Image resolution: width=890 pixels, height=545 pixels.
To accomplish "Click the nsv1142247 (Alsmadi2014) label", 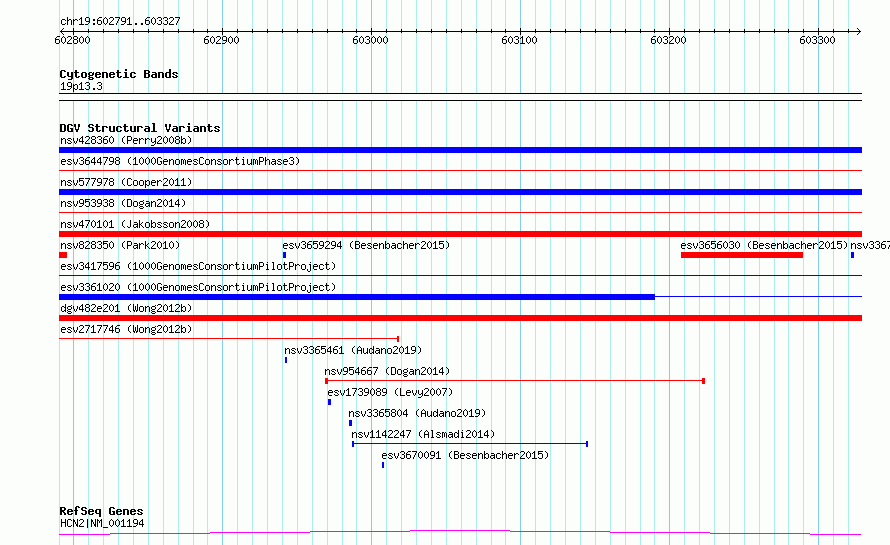I will pyautogui.click(x=423, y=434).
